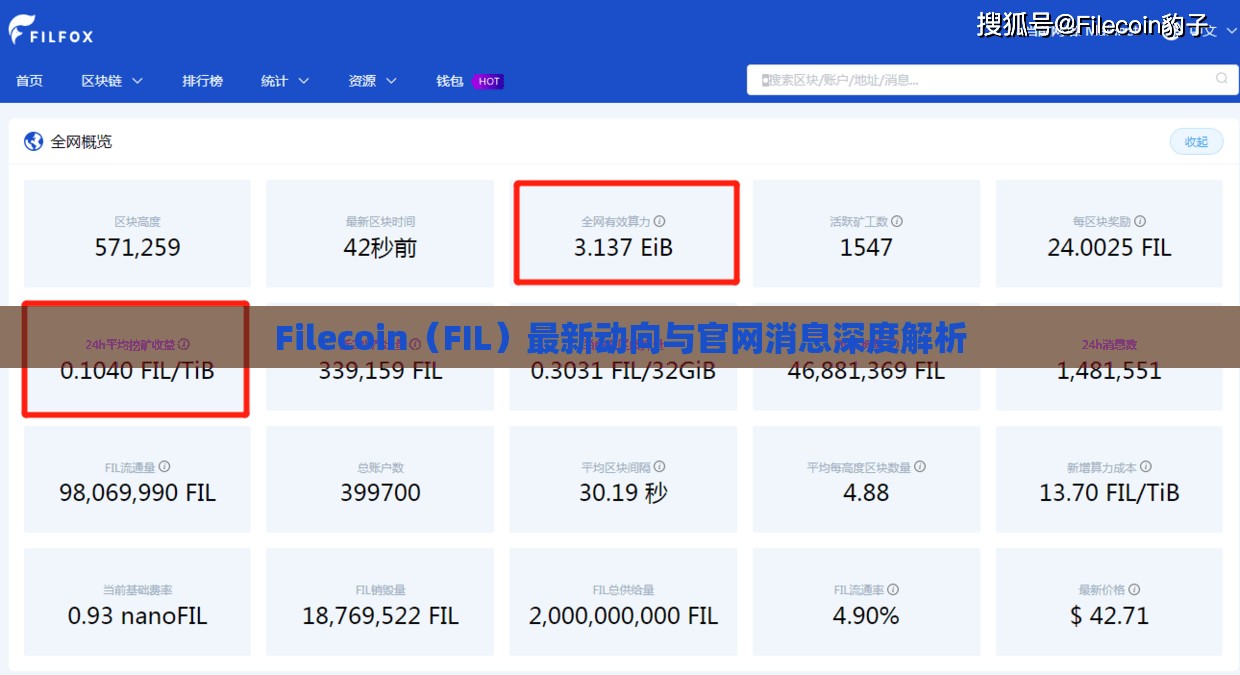Open info icon next to 新增算力成本
The image size is (1240, 675).
tap(1146, 467)
